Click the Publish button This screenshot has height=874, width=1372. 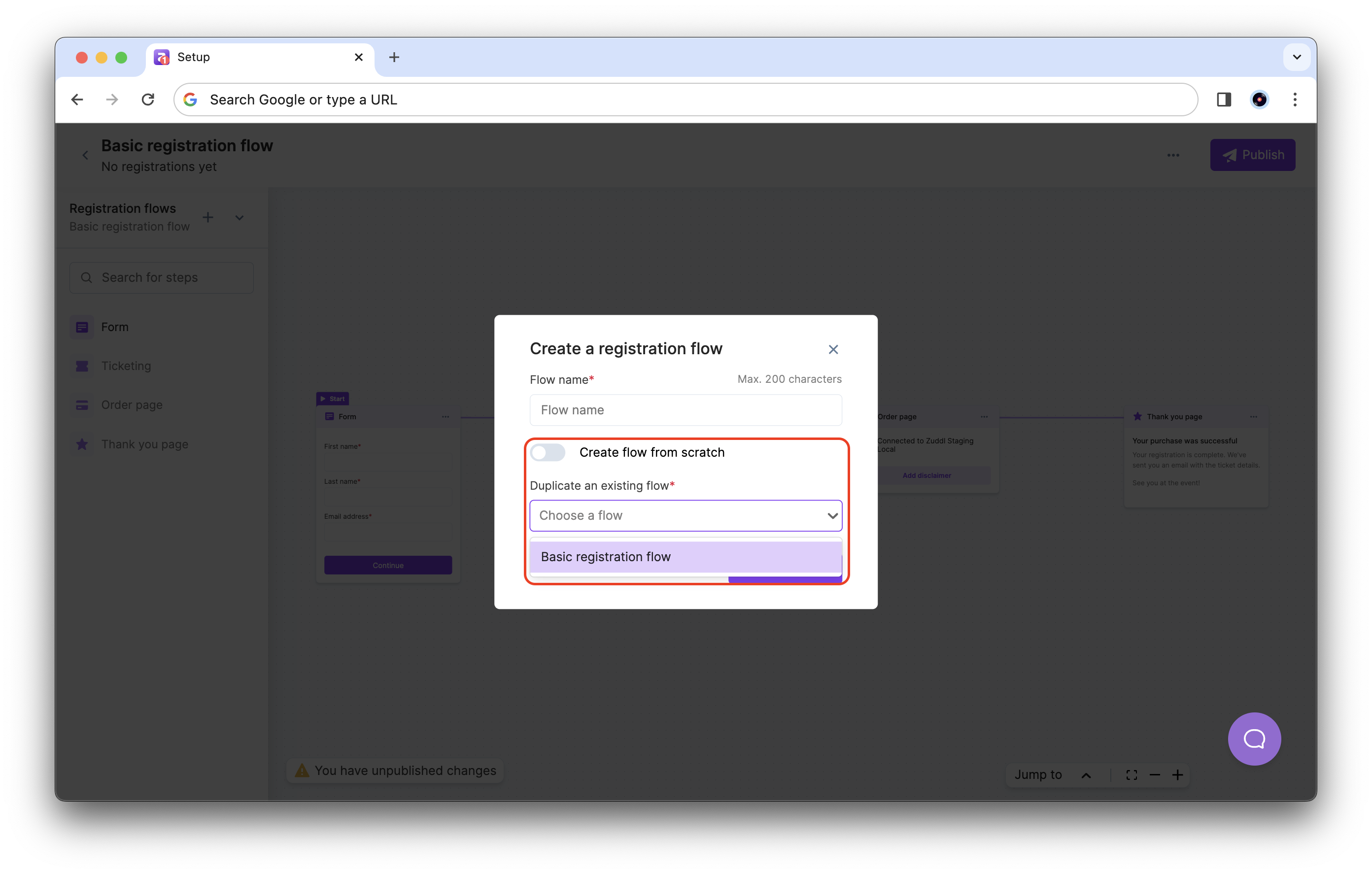(1252, 155)
